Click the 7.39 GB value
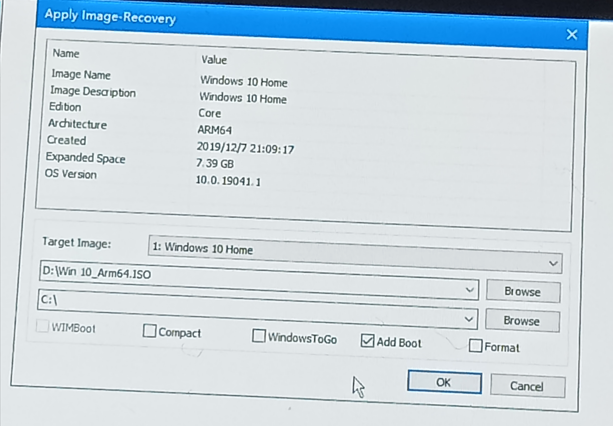The image size is (613, 426). pyautogui.click(x=215, y=163)
